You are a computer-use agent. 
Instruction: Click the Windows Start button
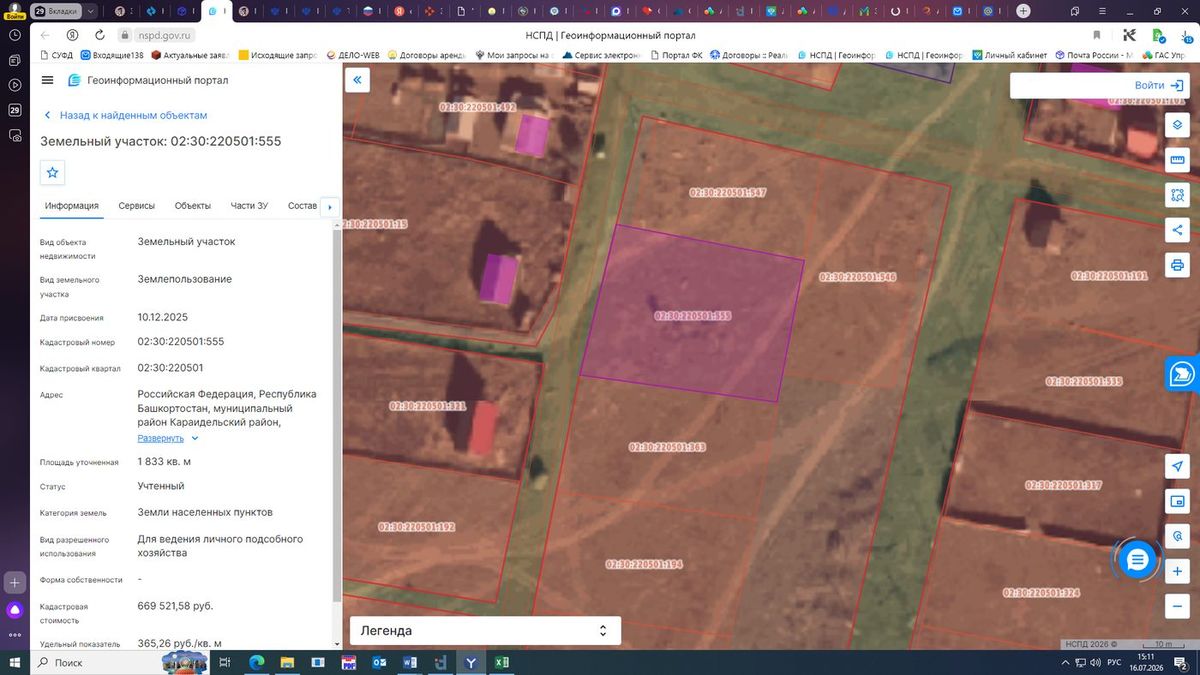14,662
